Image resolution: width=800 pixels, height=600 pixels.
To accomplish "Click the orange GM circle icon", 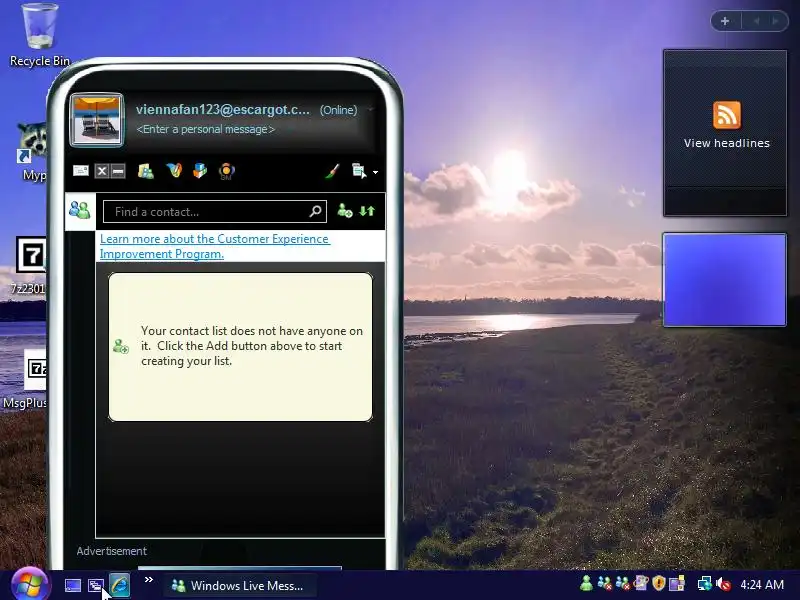I will click(227, 171).
